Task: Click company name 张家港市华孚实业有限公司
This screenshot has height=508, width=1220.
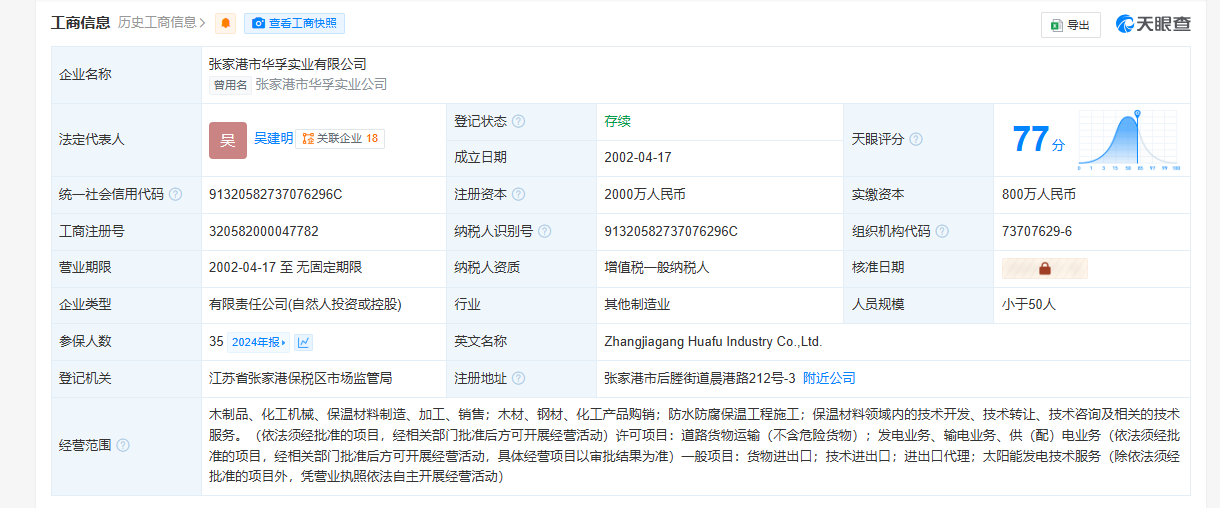Action: [288, 64]
